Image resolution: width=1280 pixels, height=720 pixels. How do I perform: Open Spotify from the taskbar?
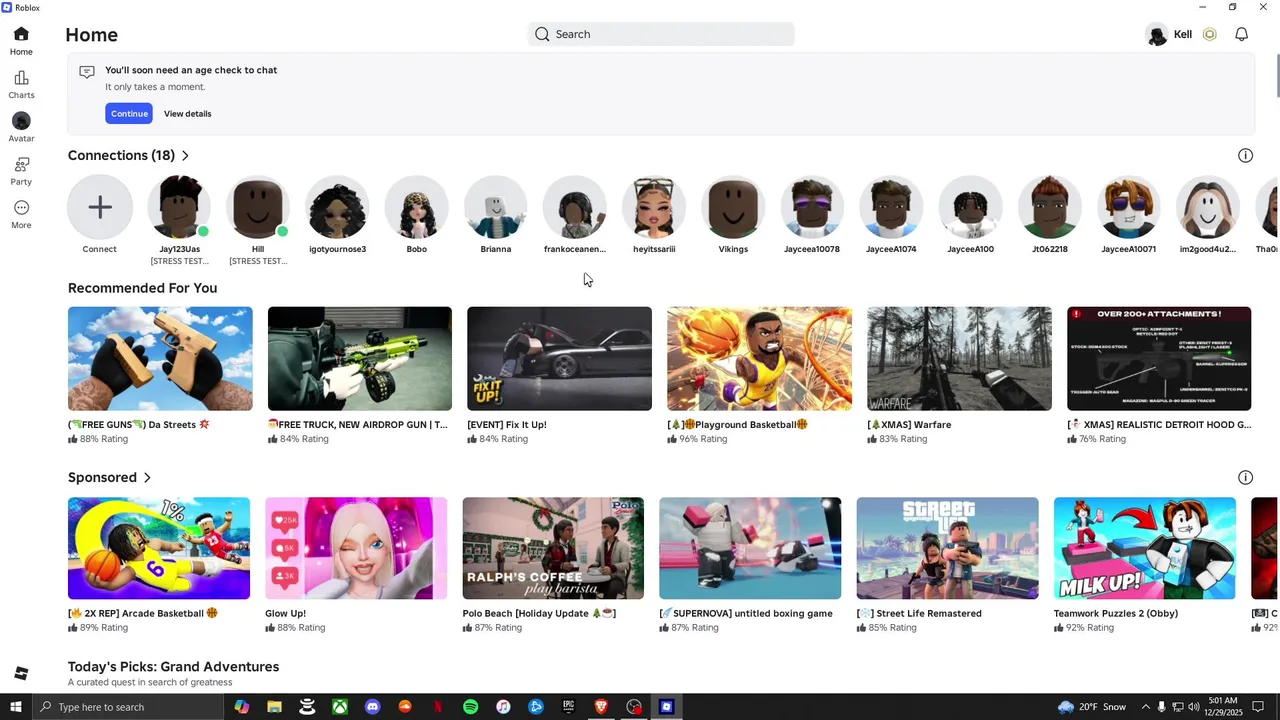coord(470,707)
